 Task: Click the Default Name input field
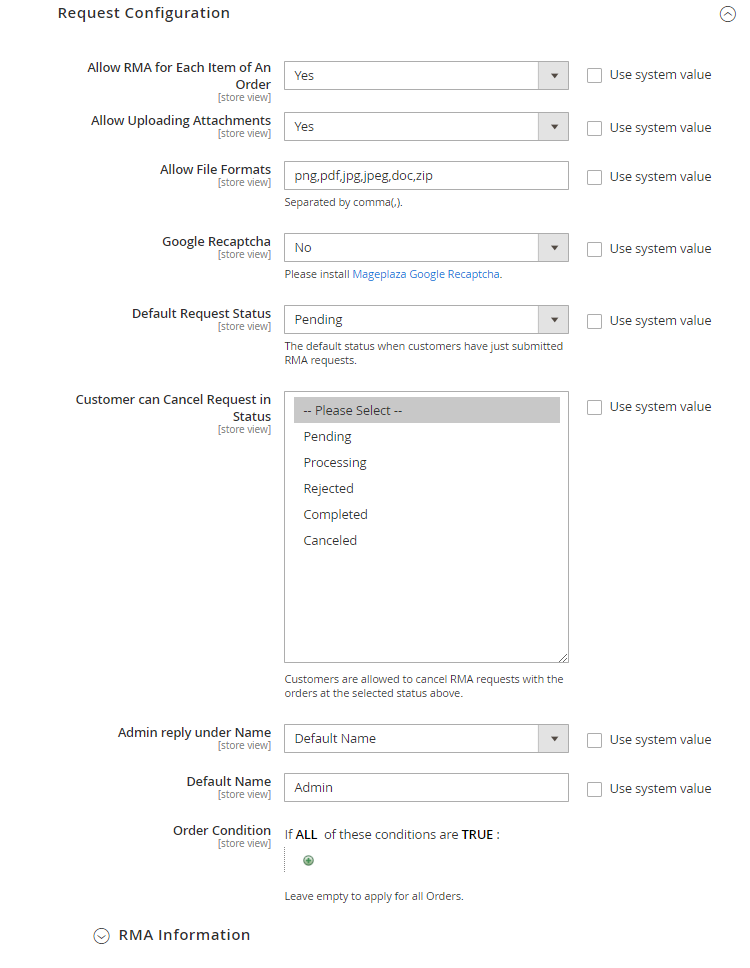[x=426, y=788]
